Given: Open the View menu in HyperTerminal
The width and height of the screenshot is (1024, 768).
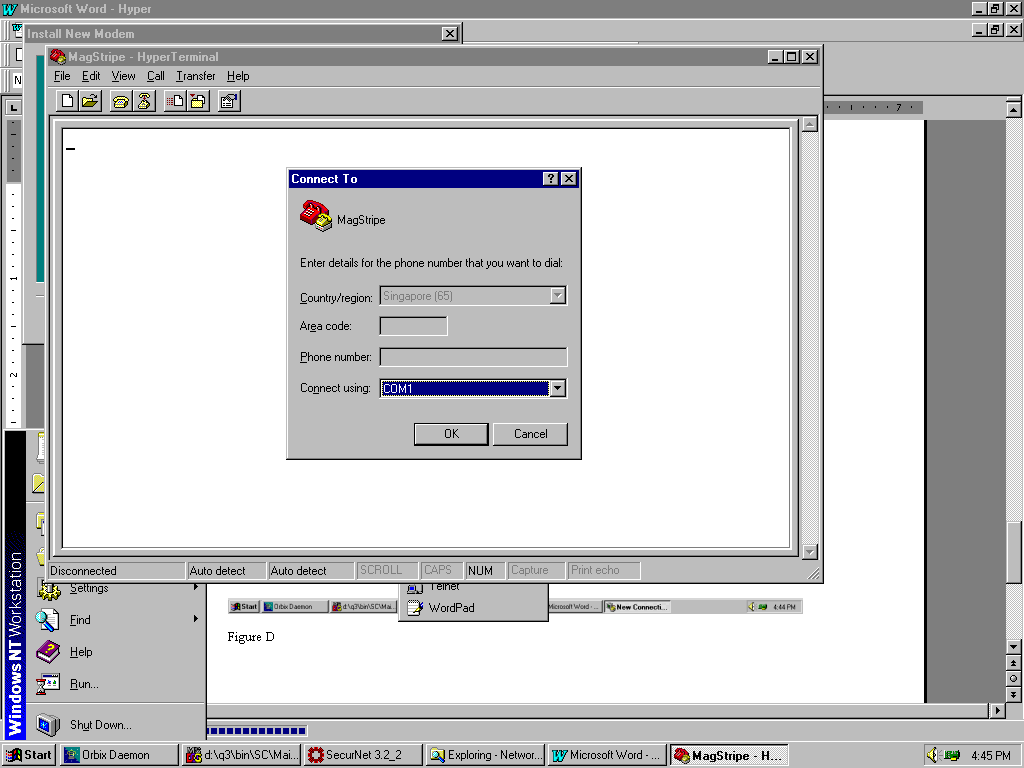Looking at the screenshot, I should click(123, 76).
